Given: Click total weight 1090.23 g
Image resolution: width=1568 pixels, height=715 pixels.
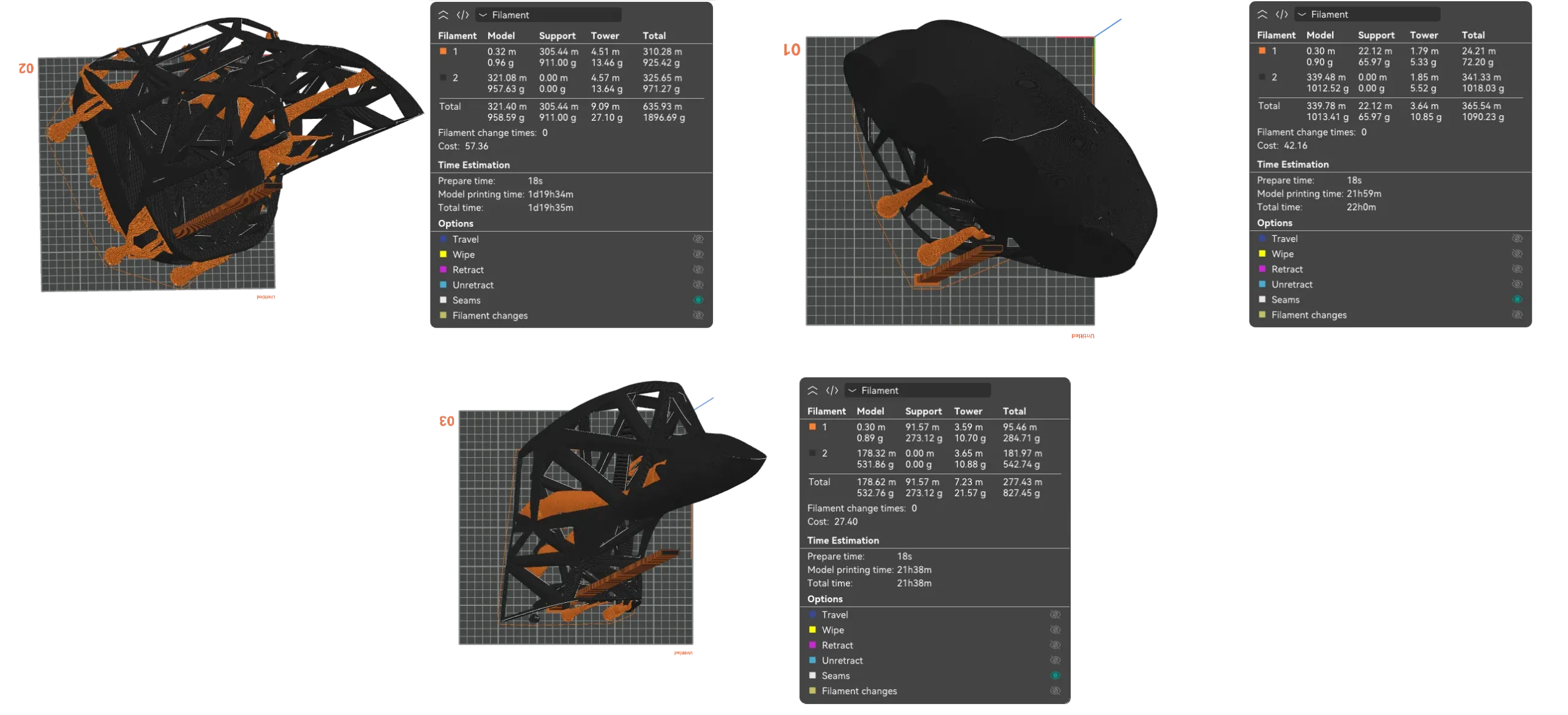Looking at the screenshot, I should [1482, 117].
